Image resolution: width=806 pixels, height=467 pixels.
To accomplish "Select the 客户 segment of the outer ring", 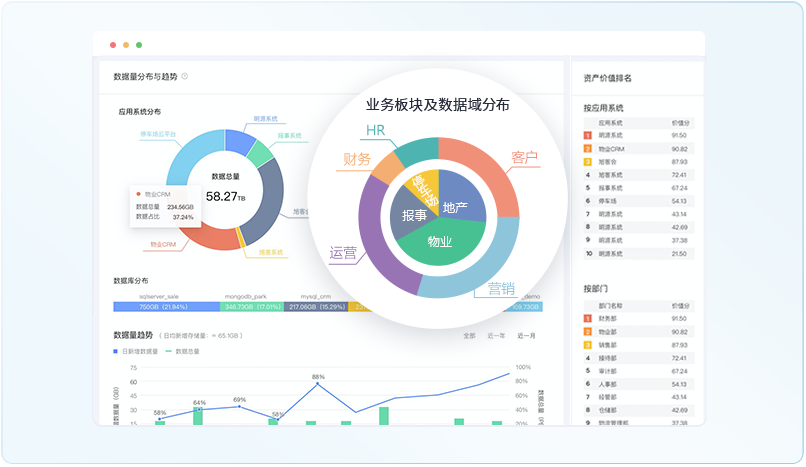I will 488,167.
